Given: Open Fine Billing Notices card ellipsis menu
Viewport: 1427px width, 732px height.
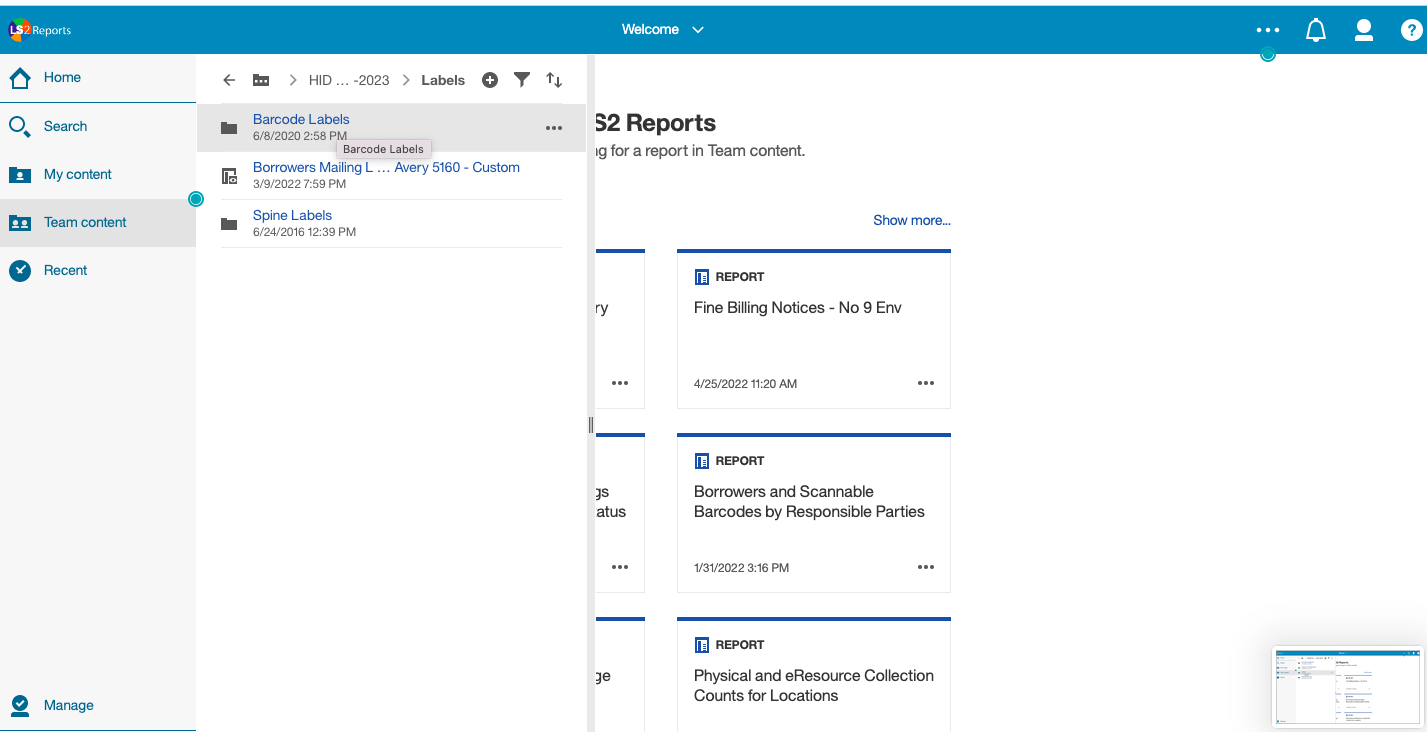Looking at the screenshot, I should 926,383.
